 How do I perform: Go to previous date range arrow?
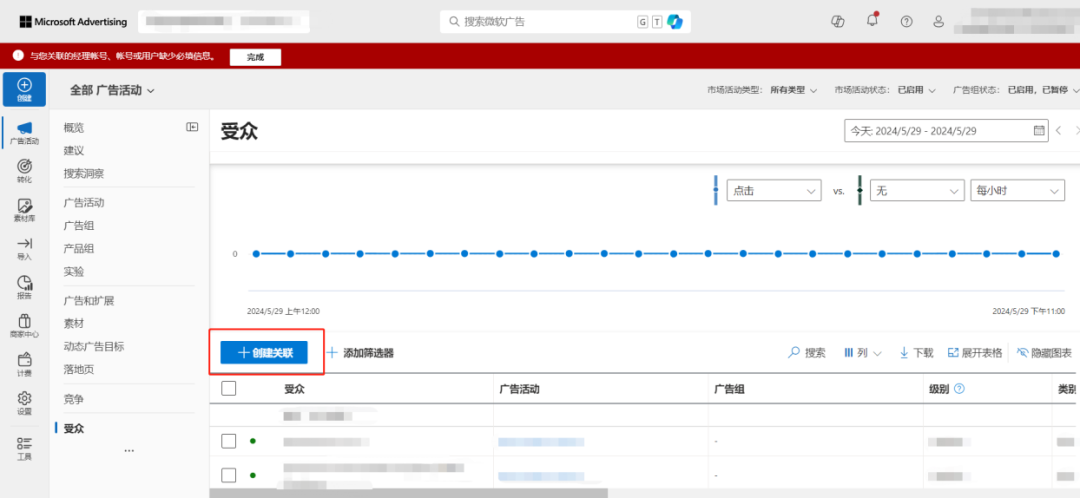point(1059,130)
